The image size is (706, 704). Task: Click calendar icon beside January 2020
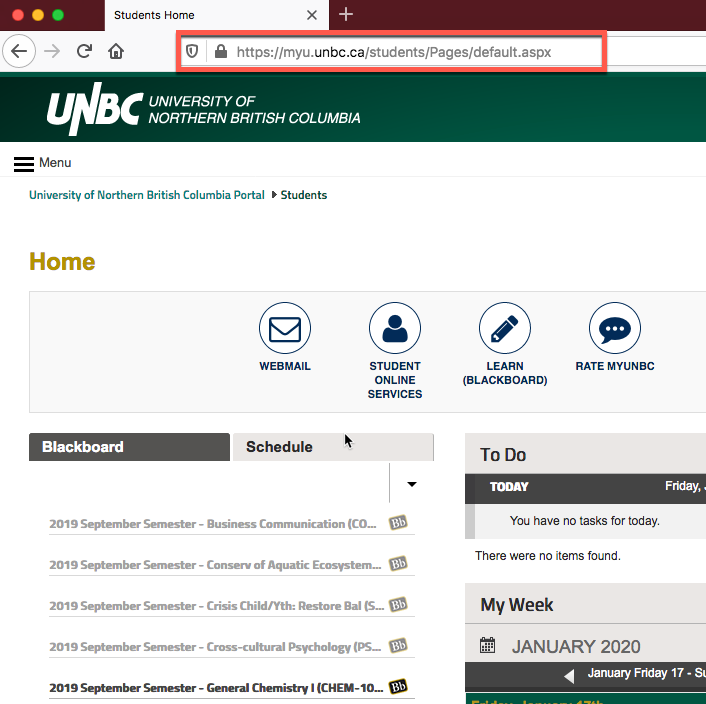click(x=487, y=646)
